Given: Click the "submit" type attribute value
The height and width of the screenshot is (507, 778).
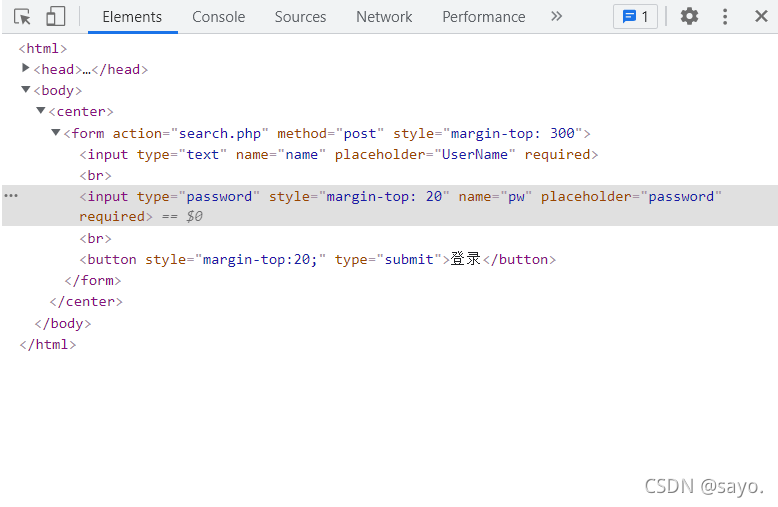Looking at the screenshot, I should pos(409,259).
